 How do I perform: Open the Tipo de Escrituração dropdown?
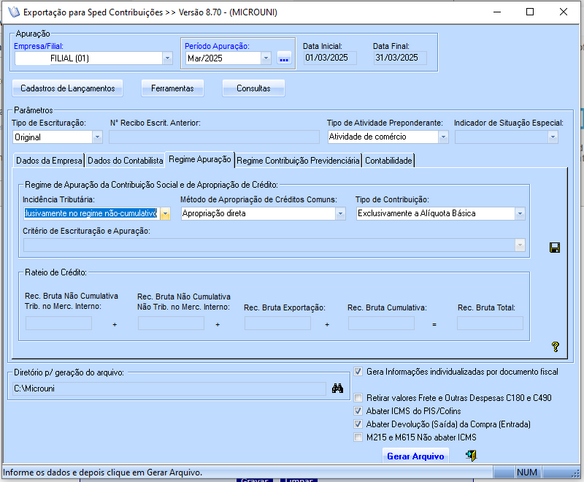97,137
